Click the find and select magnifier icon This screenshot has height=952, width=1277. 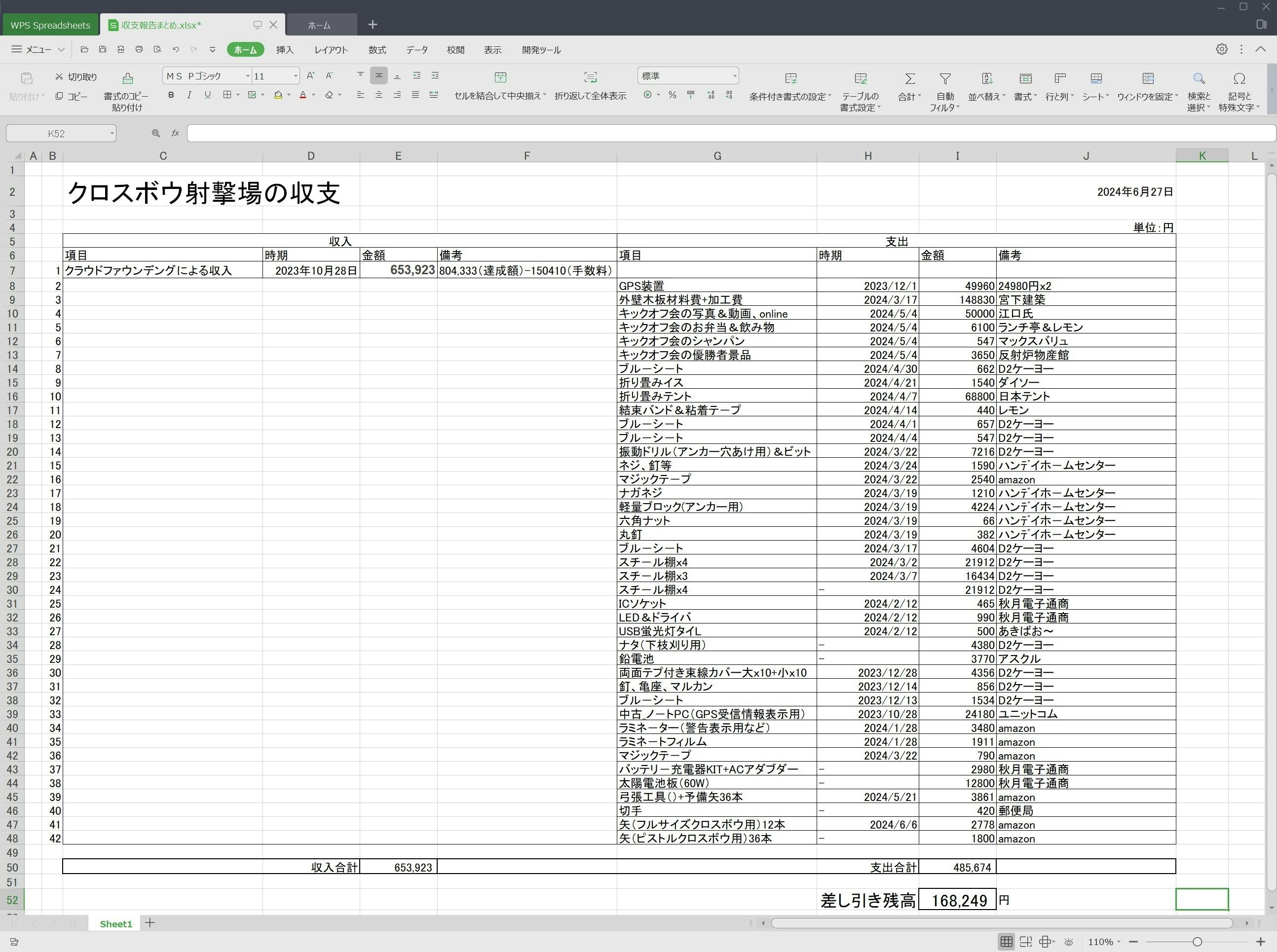[1199, 78]
